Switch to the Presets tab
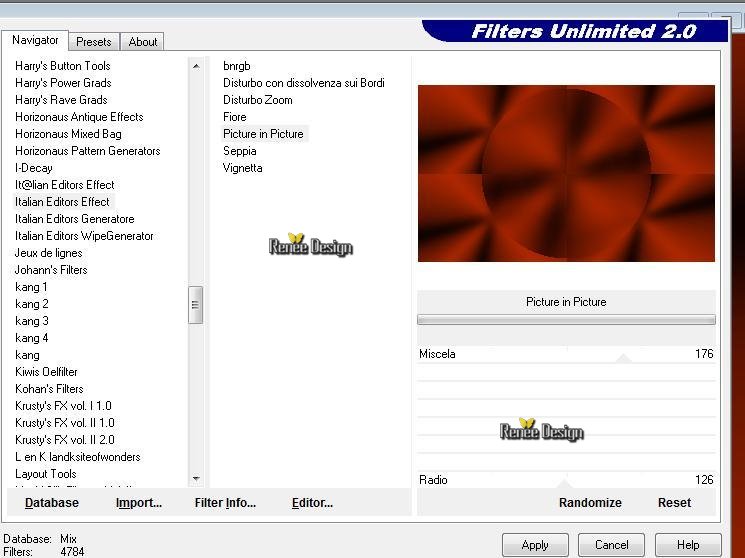Screen dimensions: 745x558 point(94,42)
